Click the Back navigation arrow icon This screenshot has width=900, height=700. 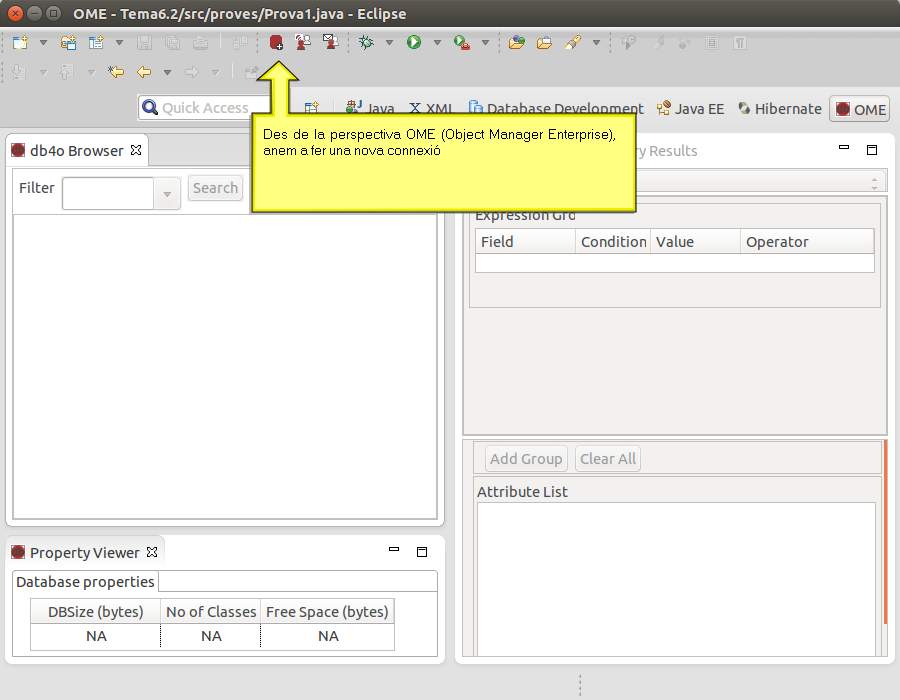point(144,72)
